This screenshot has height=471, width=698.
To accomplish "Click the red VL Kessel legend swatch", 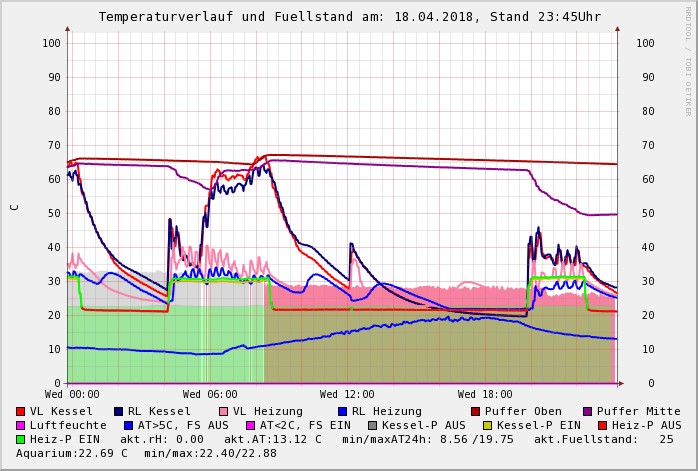I will [21, 411].
